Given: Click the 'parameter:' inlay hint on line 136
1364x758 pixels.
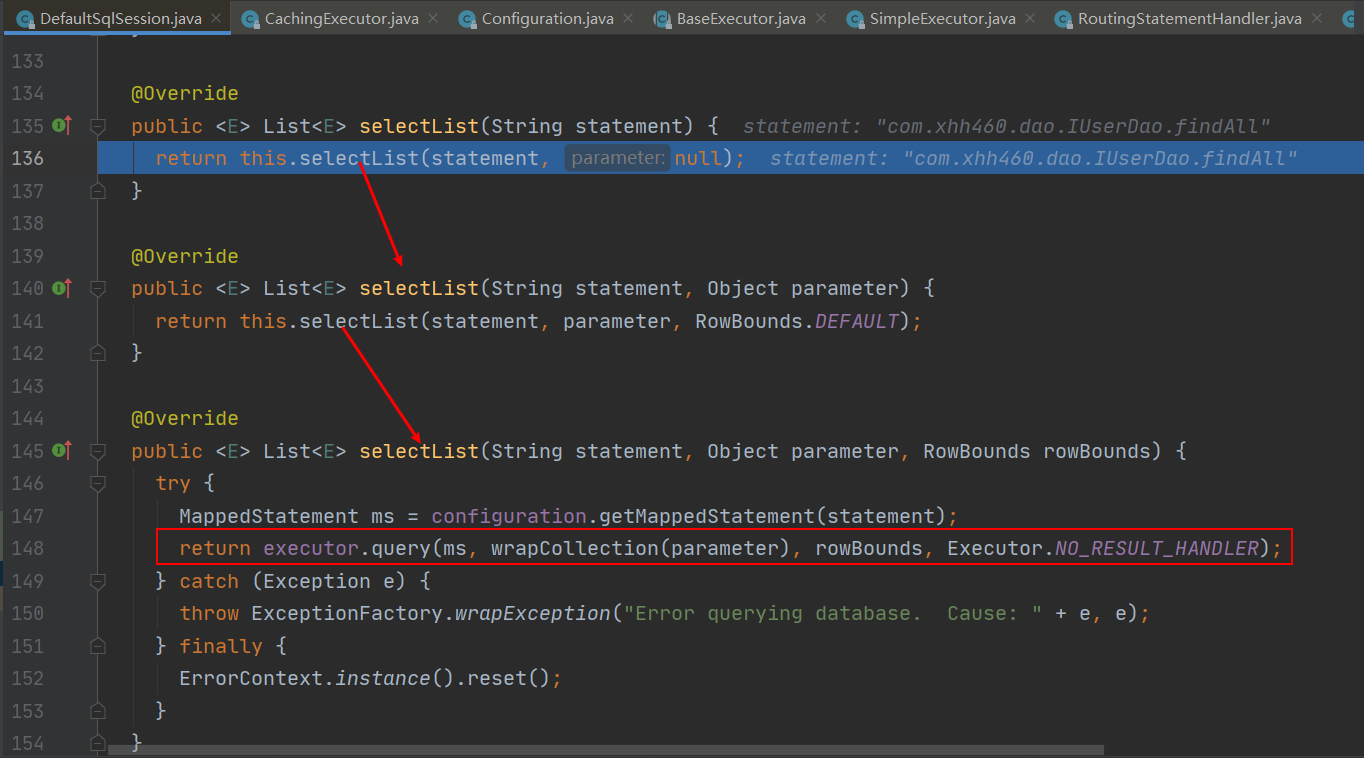Looking at the screenshot, I should click(618, 158).
